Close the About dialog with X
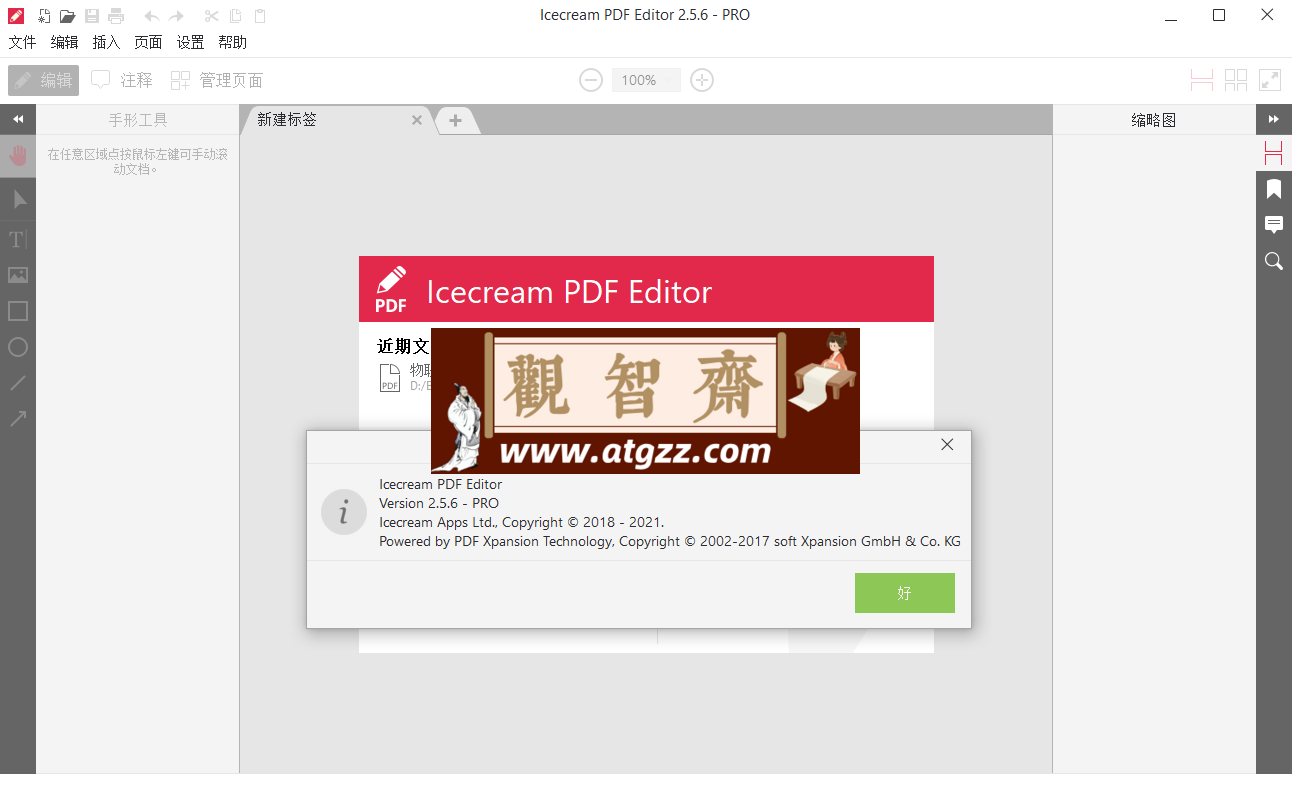 947,445
